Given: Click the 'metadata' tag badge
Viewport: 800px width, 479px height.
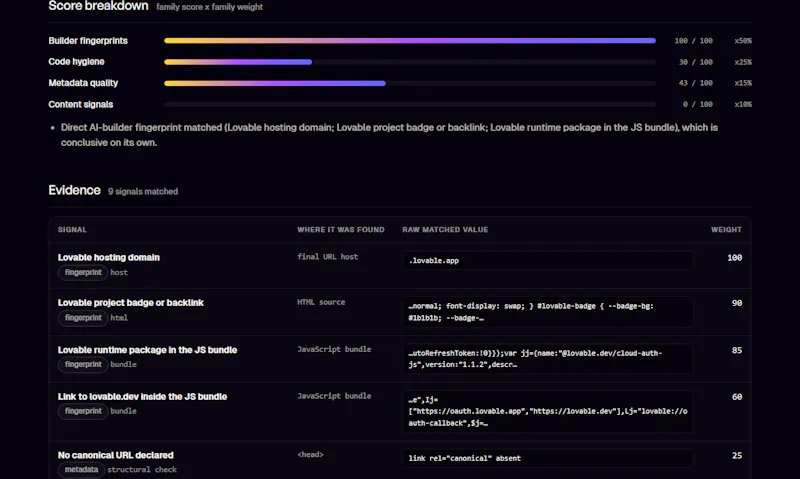Looking at the screenshot, I should 82,469.
